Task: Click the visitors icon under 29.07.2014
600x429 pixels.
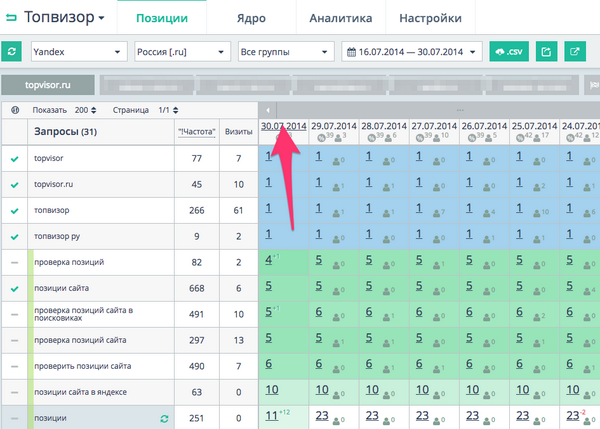Action: coord(338,138)
